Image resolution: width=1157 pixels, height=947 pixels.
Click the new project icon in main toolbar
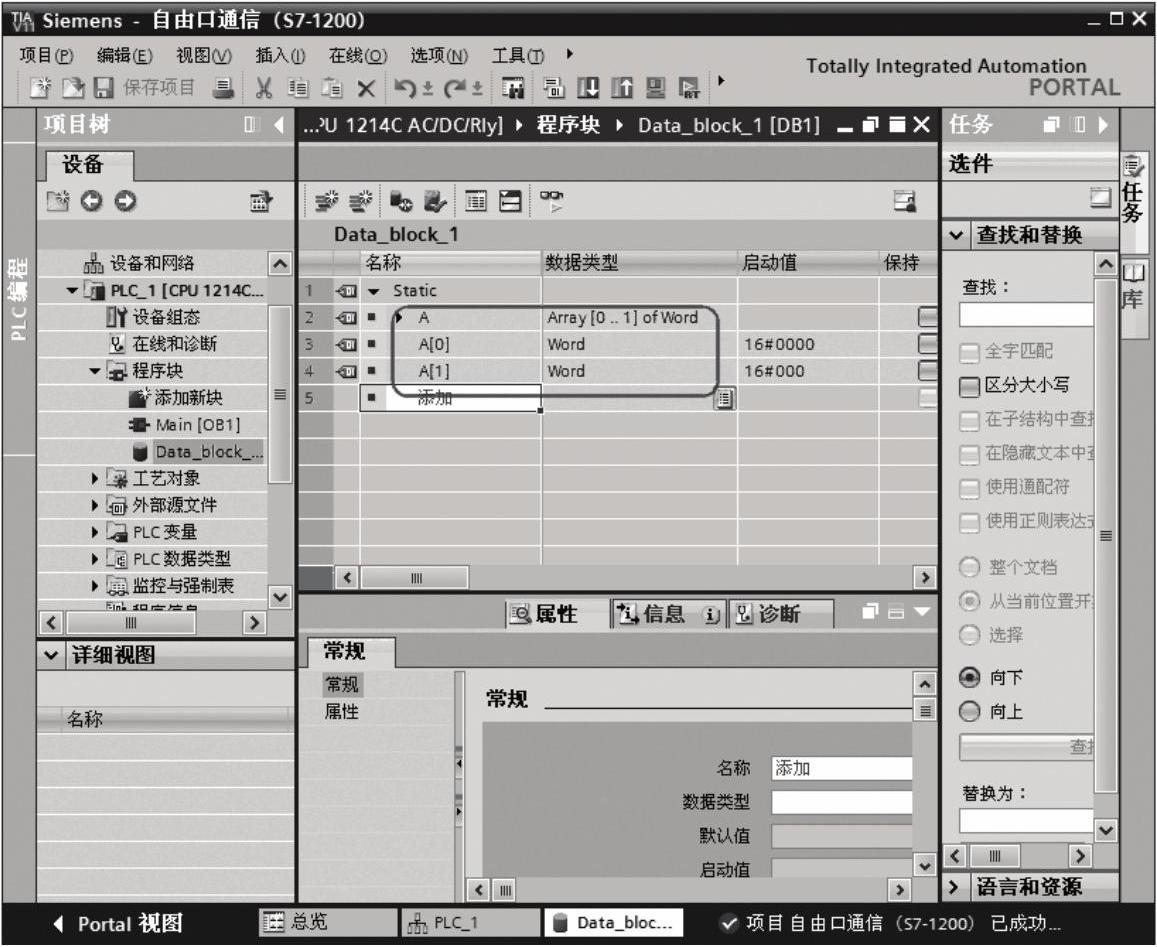pyautogui.click(x=41, y=88)
